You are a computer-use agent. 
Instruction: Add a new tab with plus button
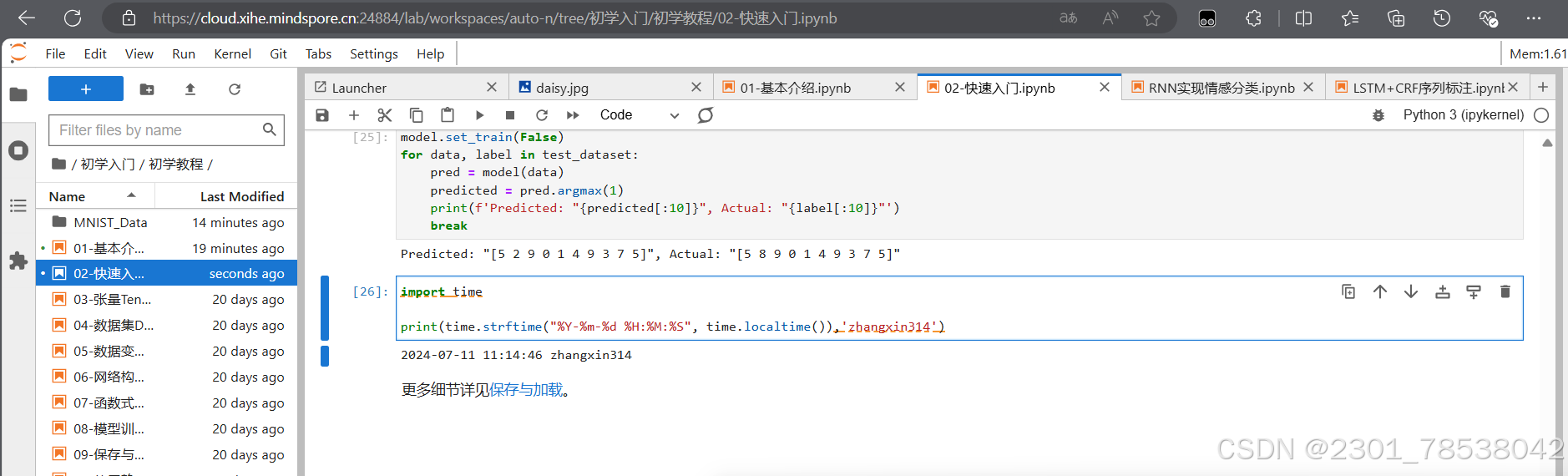(x=1543, y=87)
